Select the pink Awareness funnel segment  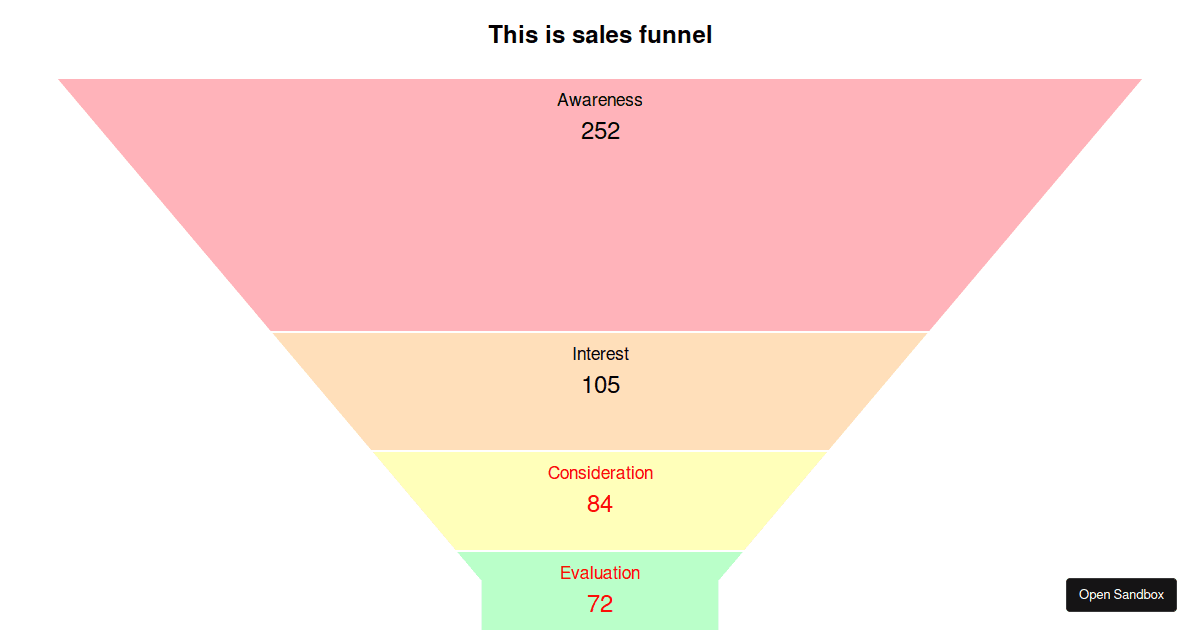click(x=600, y=230)
